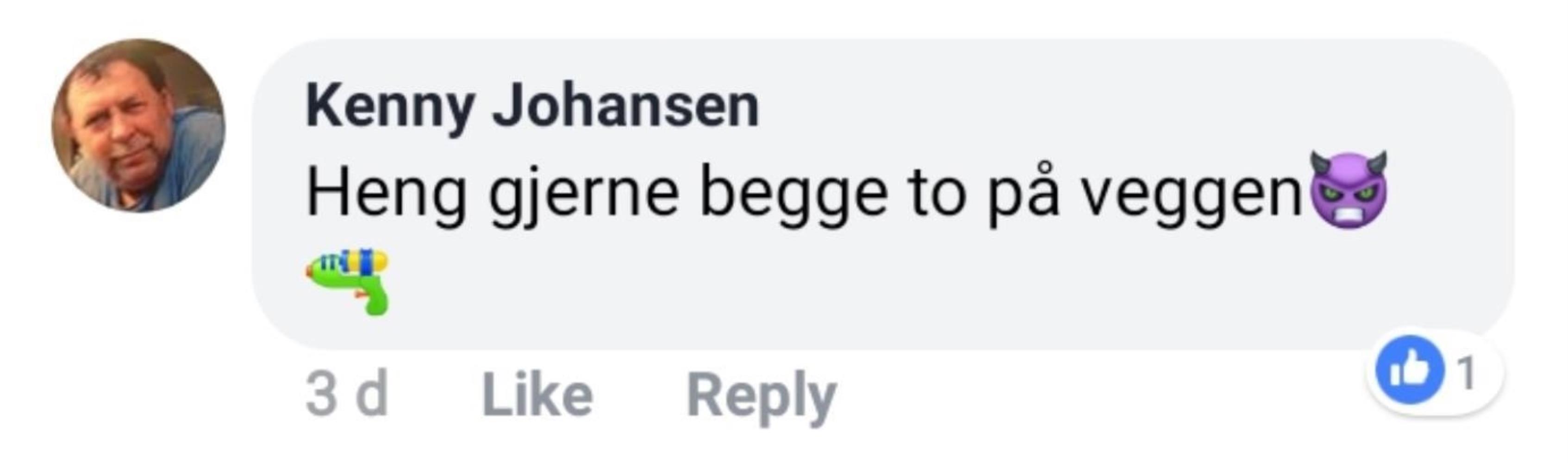
Task: Open the reactions pill with thumbs-up and 1
Action: pyautogui.click(x=1435, y=372)
